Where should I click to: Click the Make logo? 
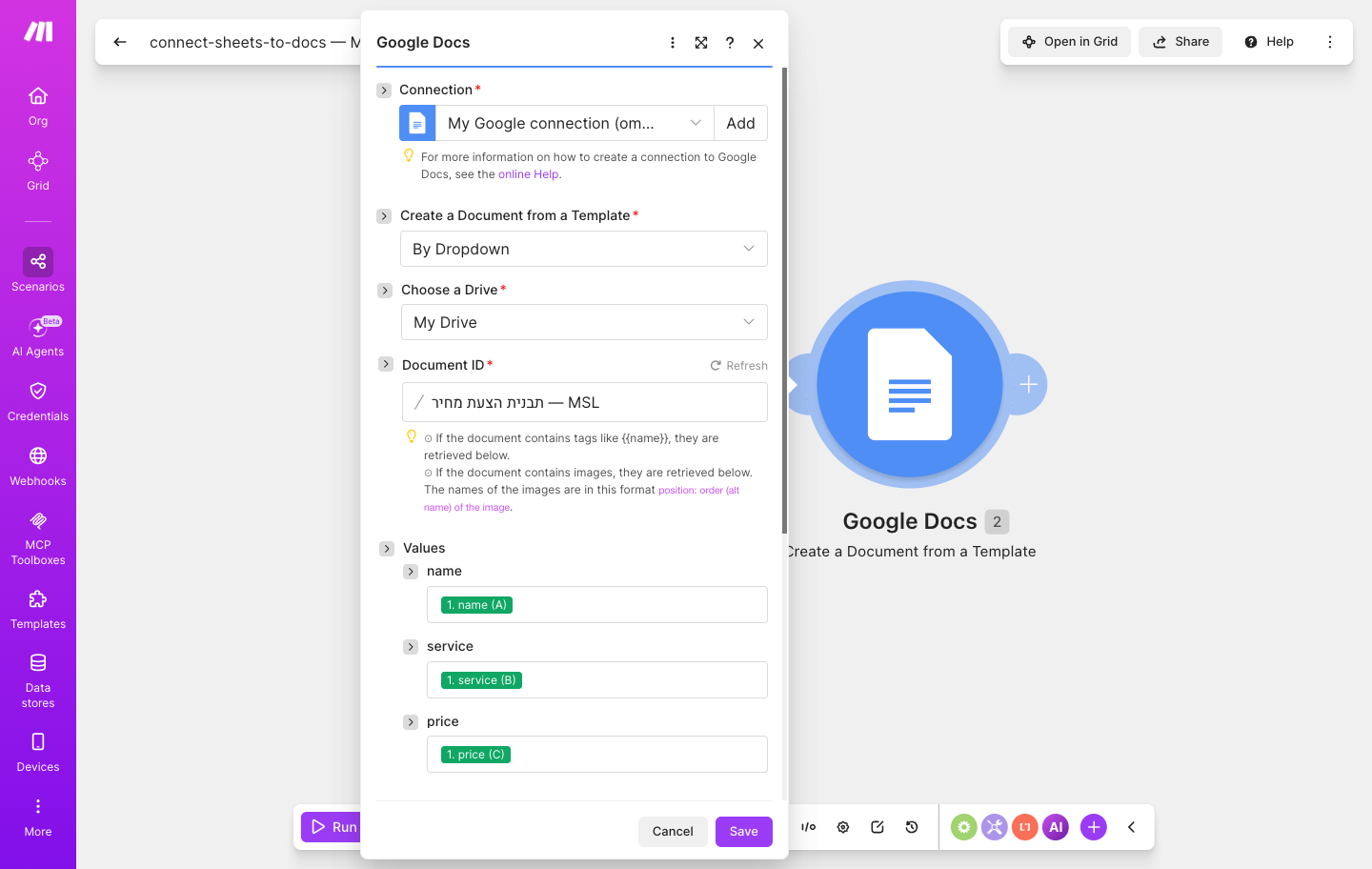point(38,31)
